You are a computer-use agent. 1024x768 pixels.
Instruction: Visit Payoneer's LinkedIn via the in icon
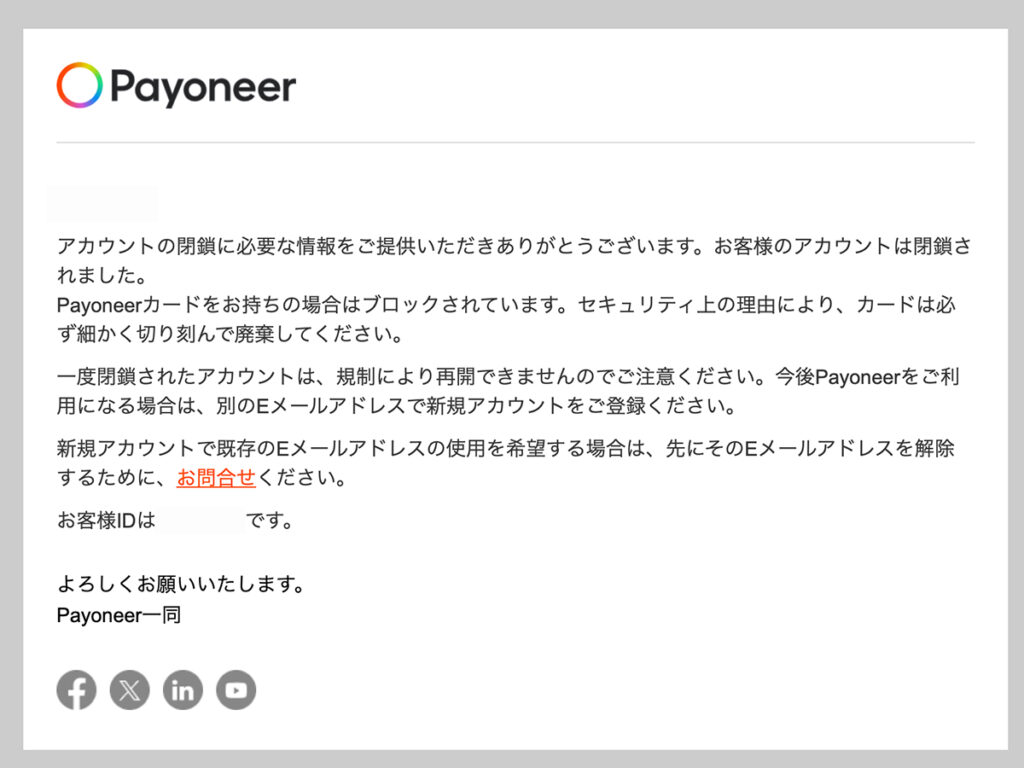(183, 690)
